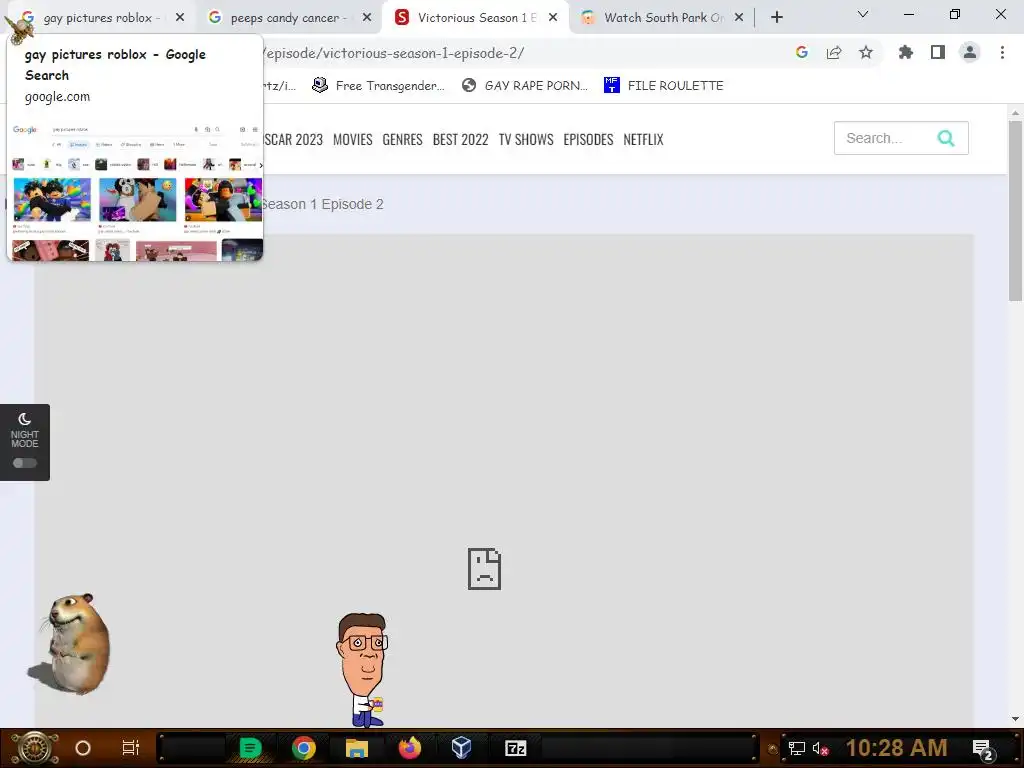Open the FILE ROULETTE bookmark

click(x=664, y=86)
